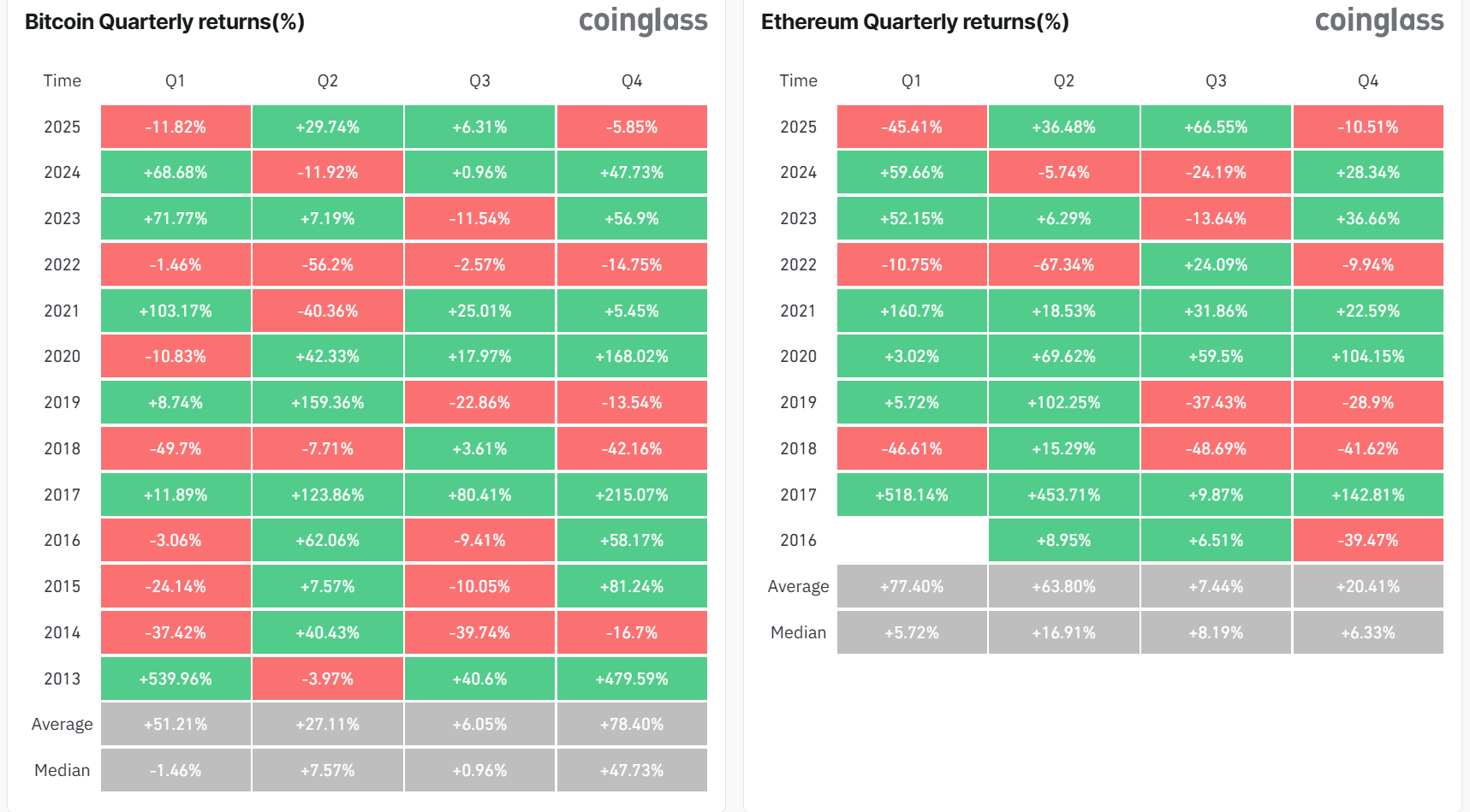Click Ethereum 2025 Q3 cell showing +66.55%
The image size is (1470, 812).
pyautogui.click(x=1216, y=127)
